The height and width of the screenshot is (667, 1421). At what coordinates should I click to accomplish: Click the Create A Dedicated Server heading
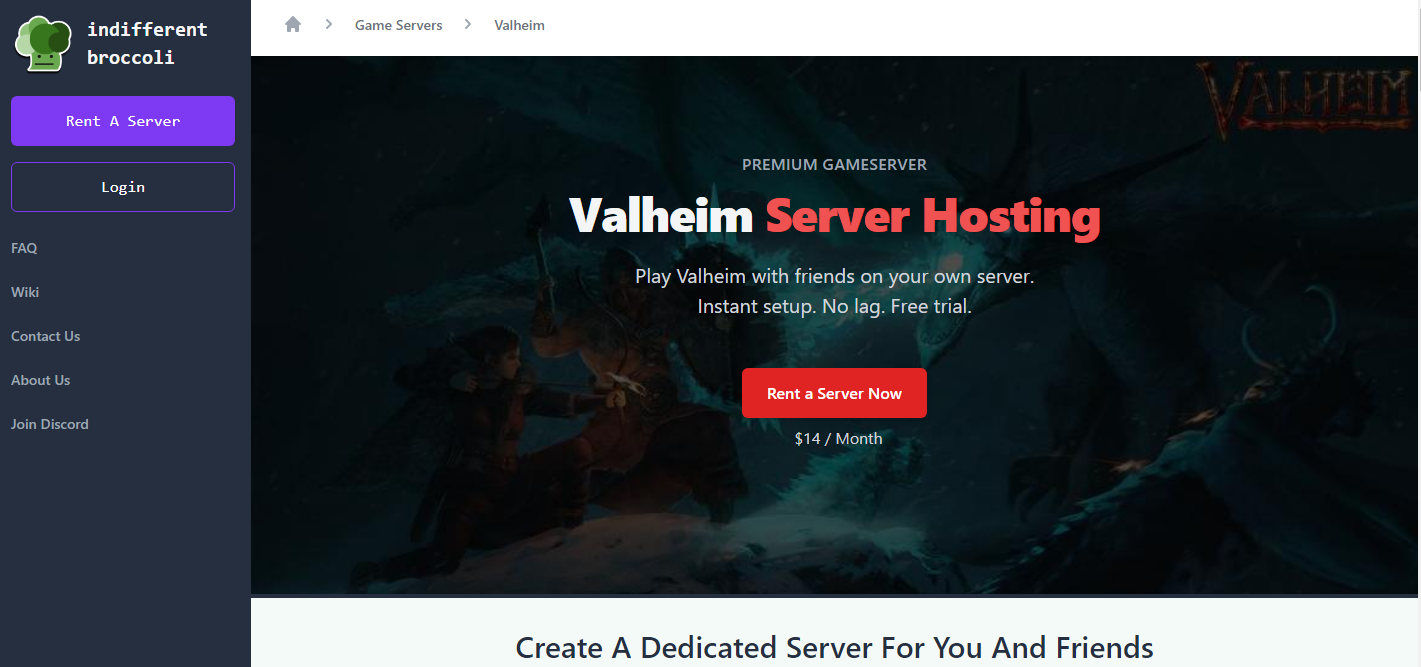834,647
